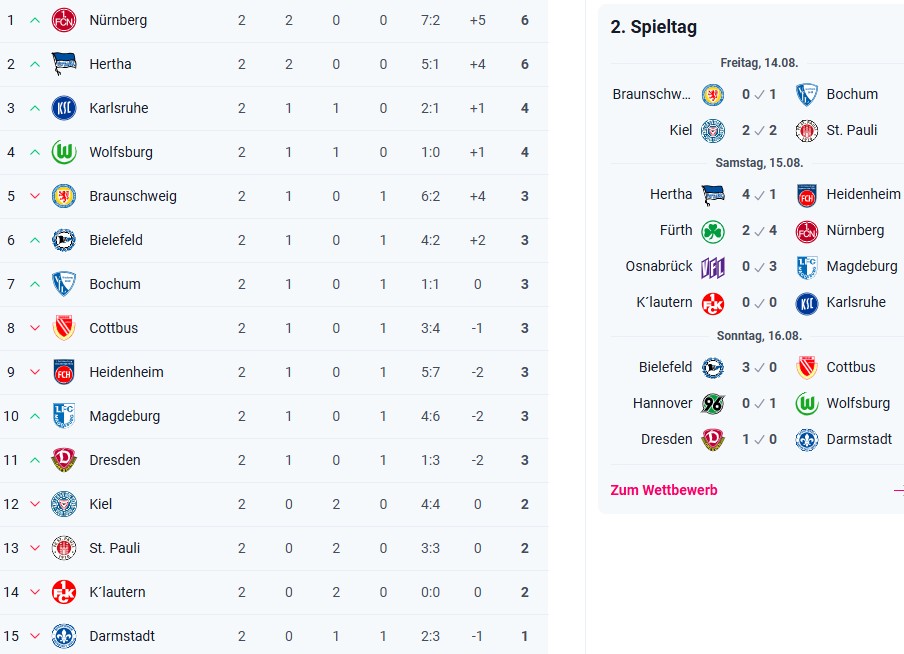This screenshot has height=654, width=904.
Task: Click the Fürth clover logo in fixtures
Action: point(713,231)
